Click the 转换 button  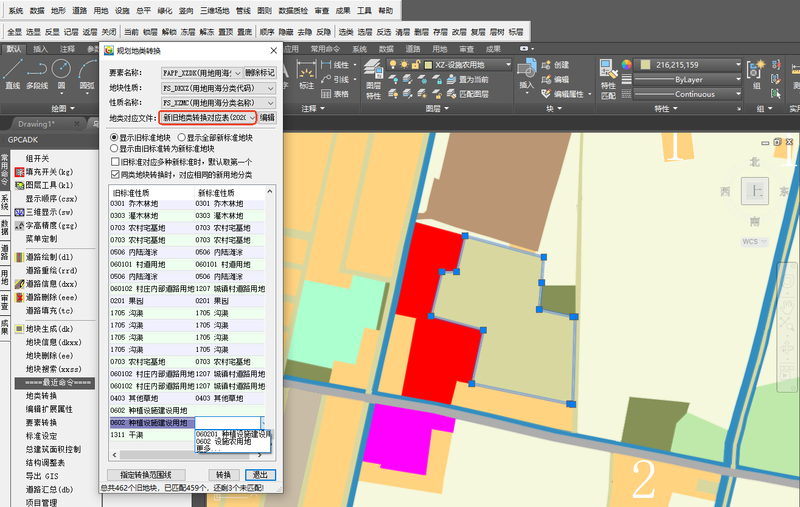[x=223, y=475]
